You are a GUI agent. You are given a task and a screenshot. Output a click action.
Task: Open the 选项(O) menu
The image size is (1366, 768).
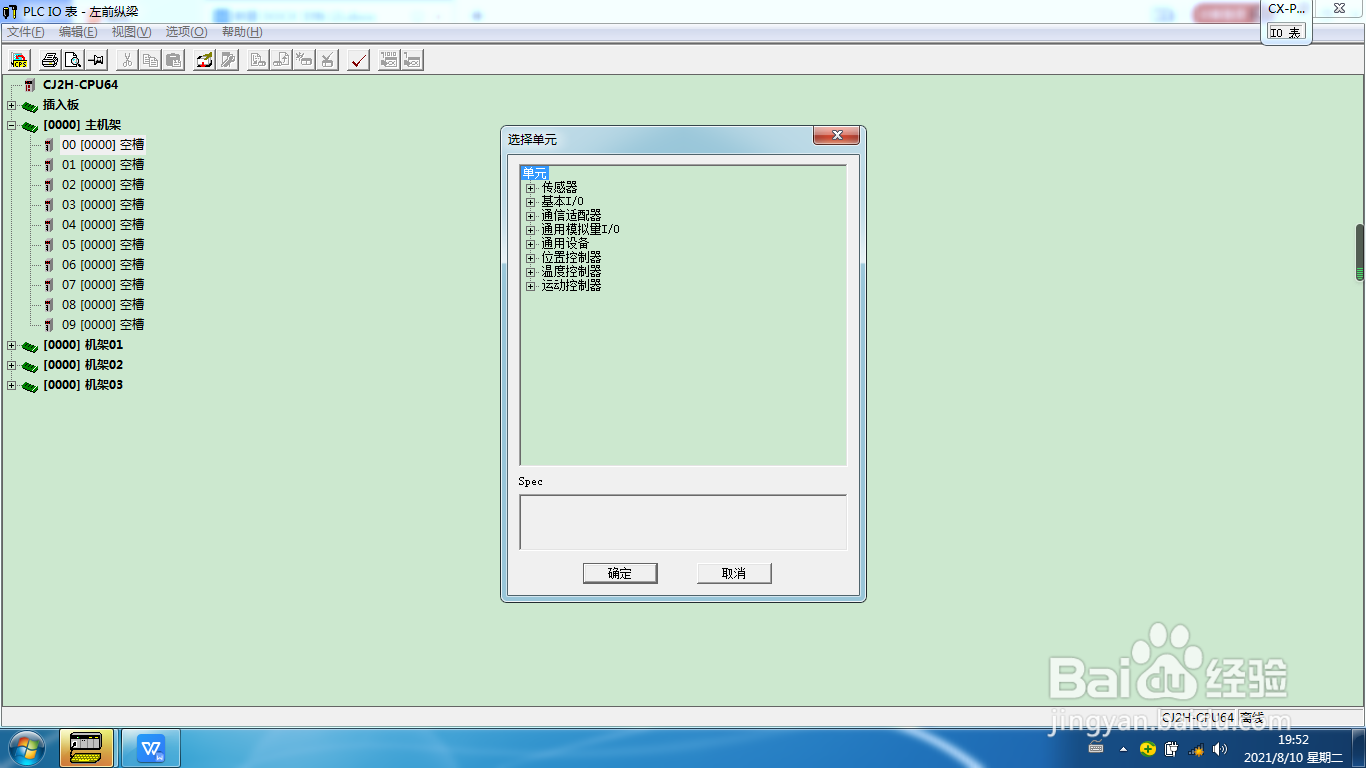point(186,32)
